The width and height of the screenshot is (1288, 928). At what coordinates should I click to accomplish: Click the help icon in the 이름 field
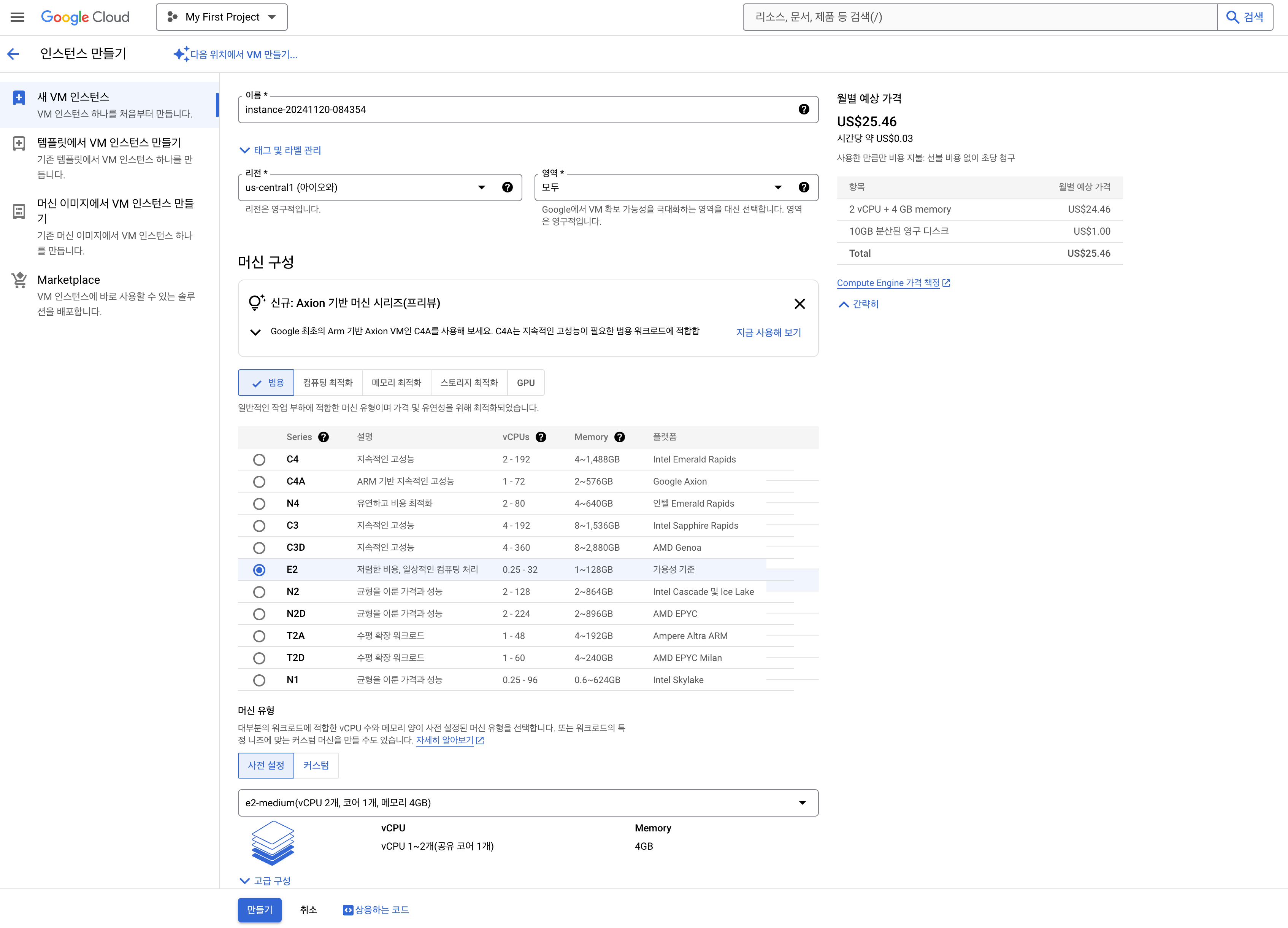[804, 110]
